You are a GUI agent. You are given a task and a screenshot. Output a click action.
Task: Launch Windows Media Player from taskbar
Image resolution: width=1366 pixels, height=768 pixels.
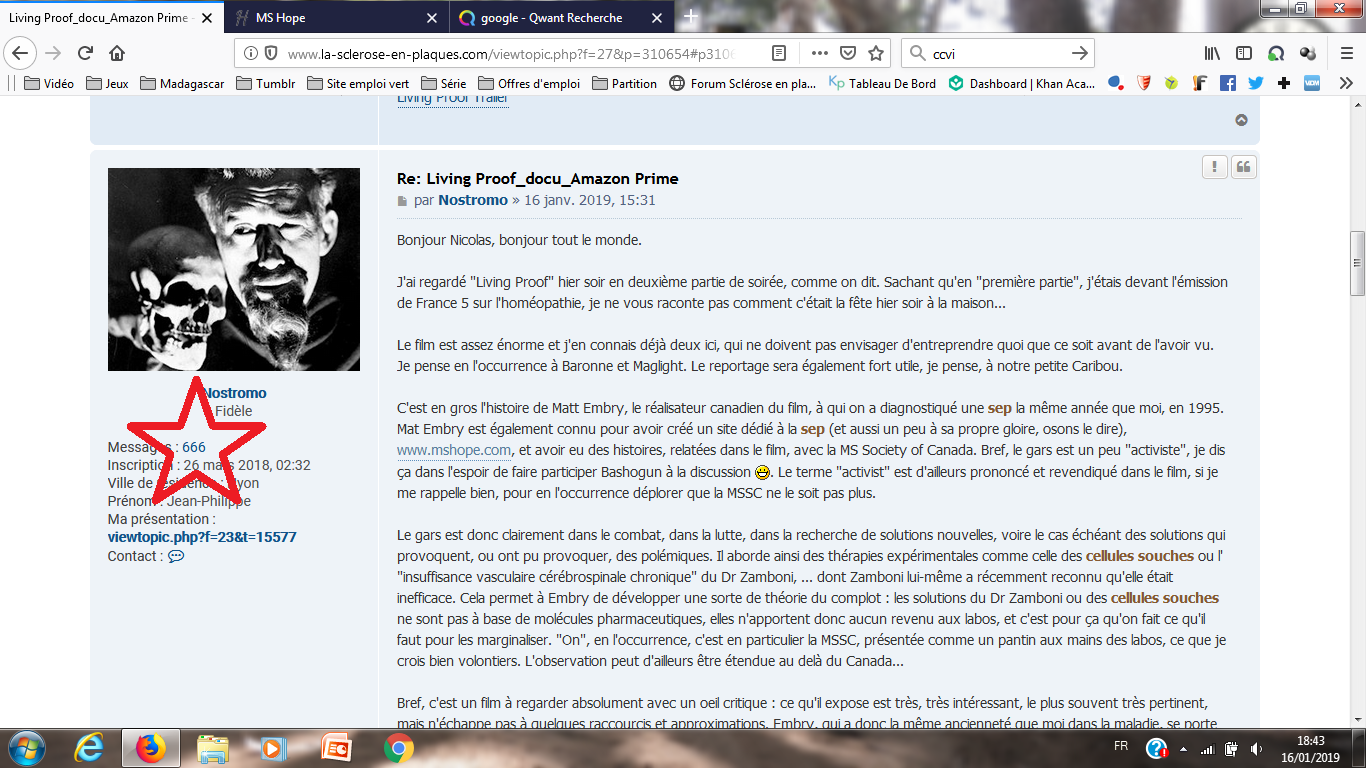pos(274,748)
